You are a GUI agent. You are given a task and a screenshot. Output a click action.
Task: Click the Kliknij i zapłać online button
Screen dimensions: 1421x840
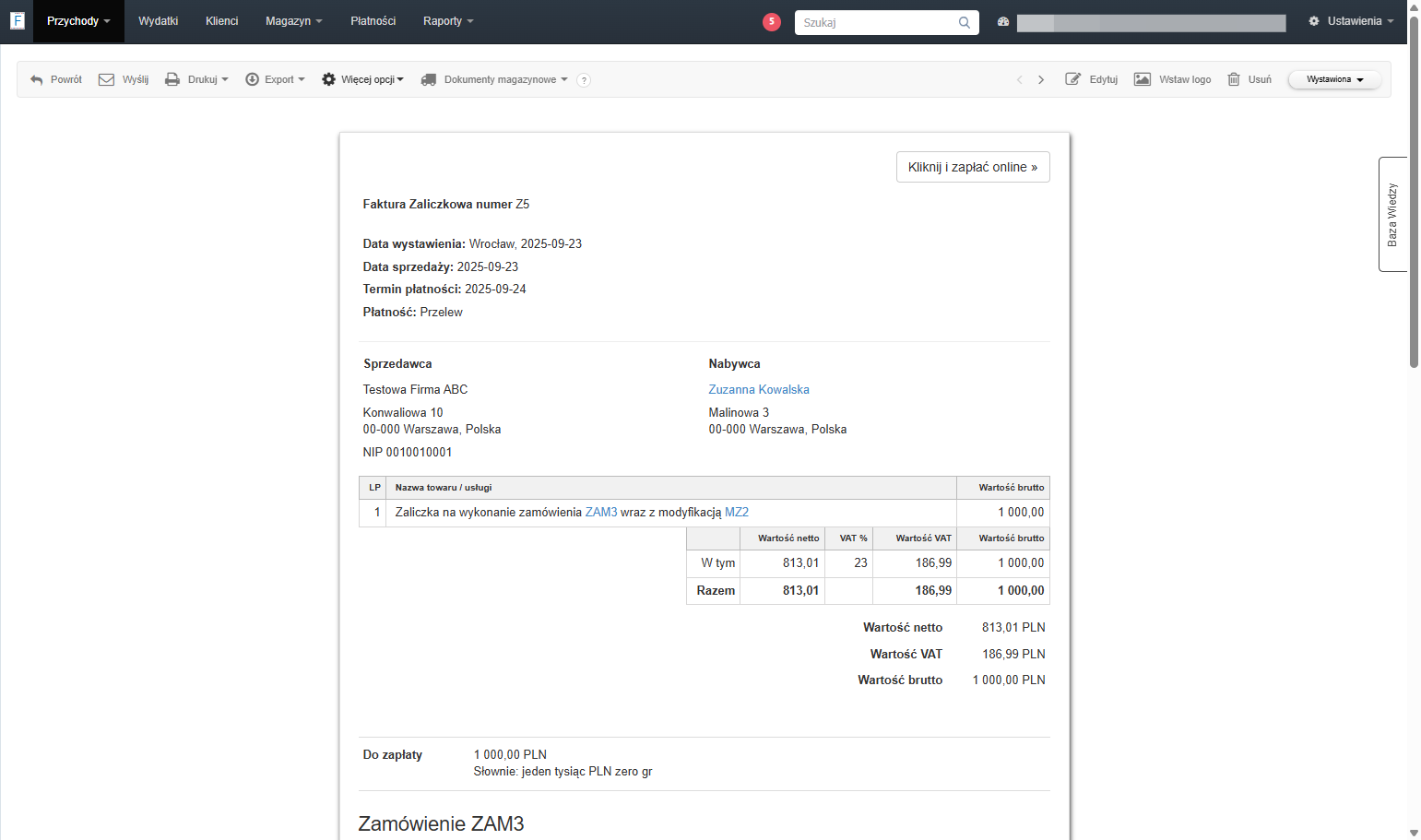coord(973,167)
